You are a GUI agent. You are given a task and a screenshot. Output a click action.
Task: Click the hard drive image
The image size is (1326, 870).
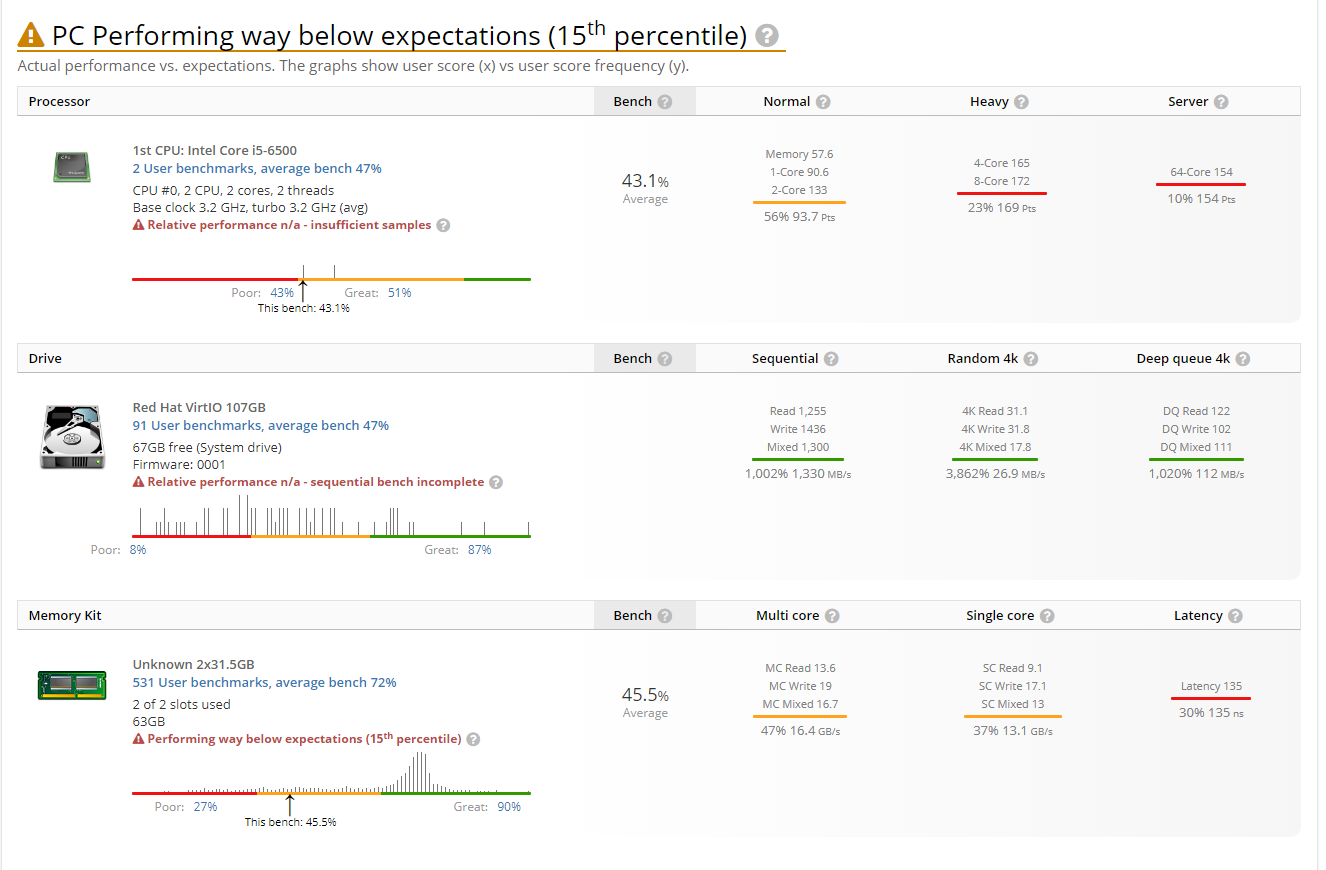(71, 437)
